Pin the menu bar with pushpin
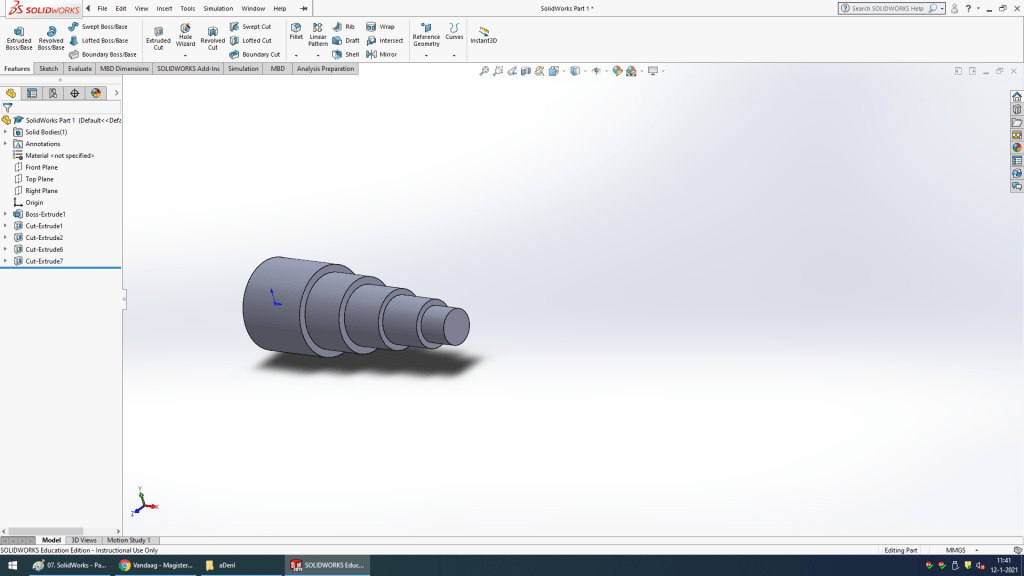Image resolution: width=1024 pixels, height=576 pixels. (x=303, y=8)
